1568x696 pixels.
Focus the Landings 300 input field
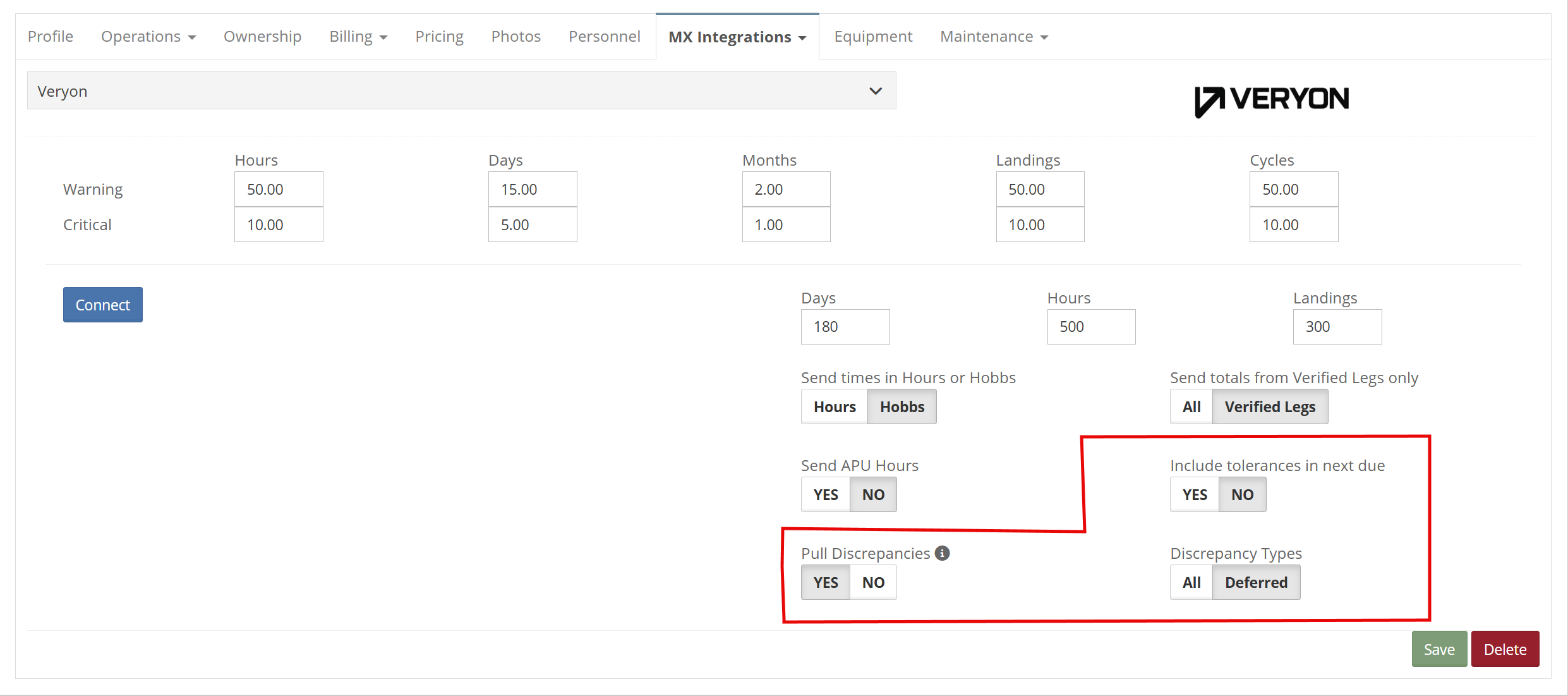(x=1337, y=327)
